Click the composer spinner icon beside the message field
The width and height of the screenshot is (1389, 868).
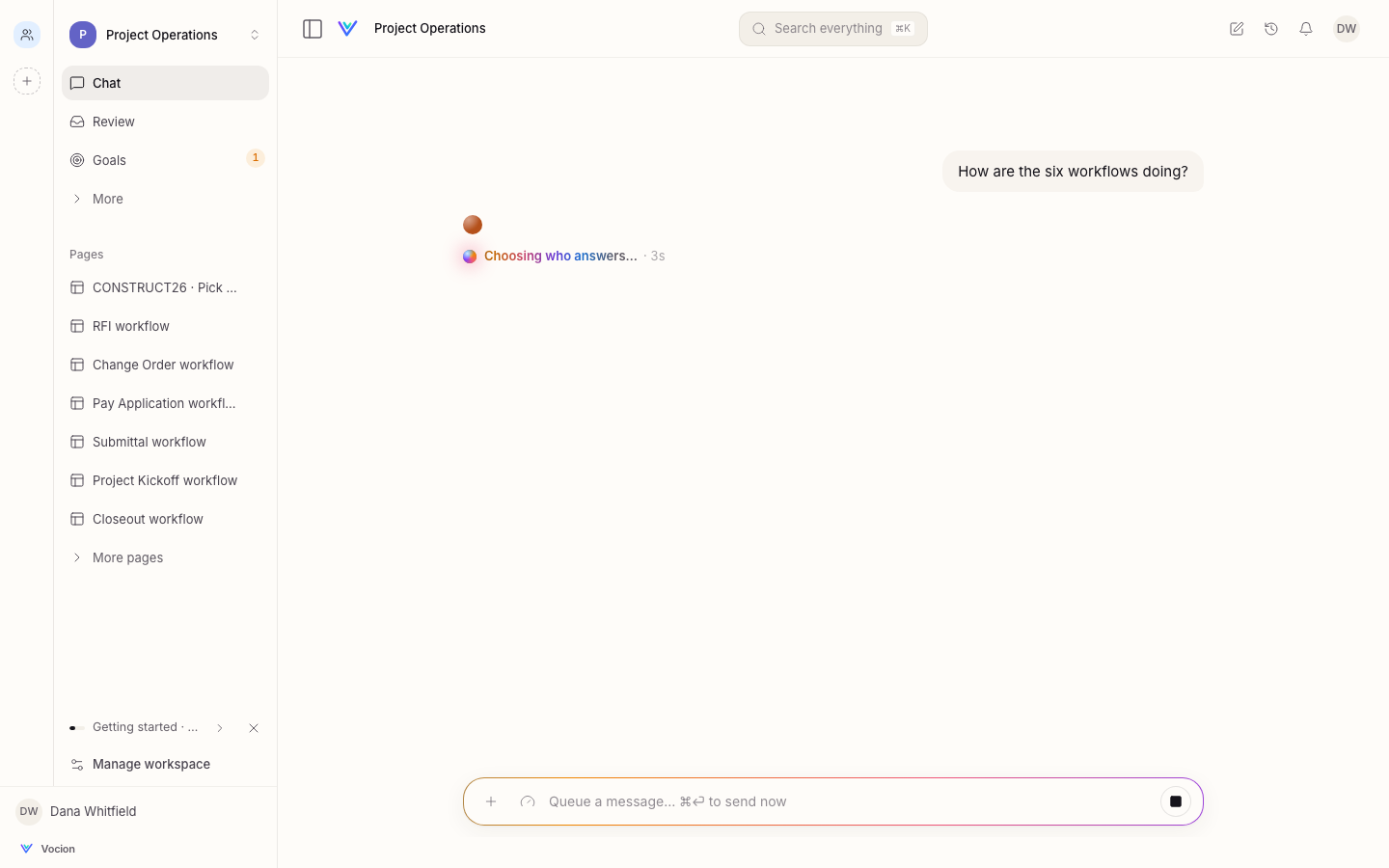click(528, 801)
